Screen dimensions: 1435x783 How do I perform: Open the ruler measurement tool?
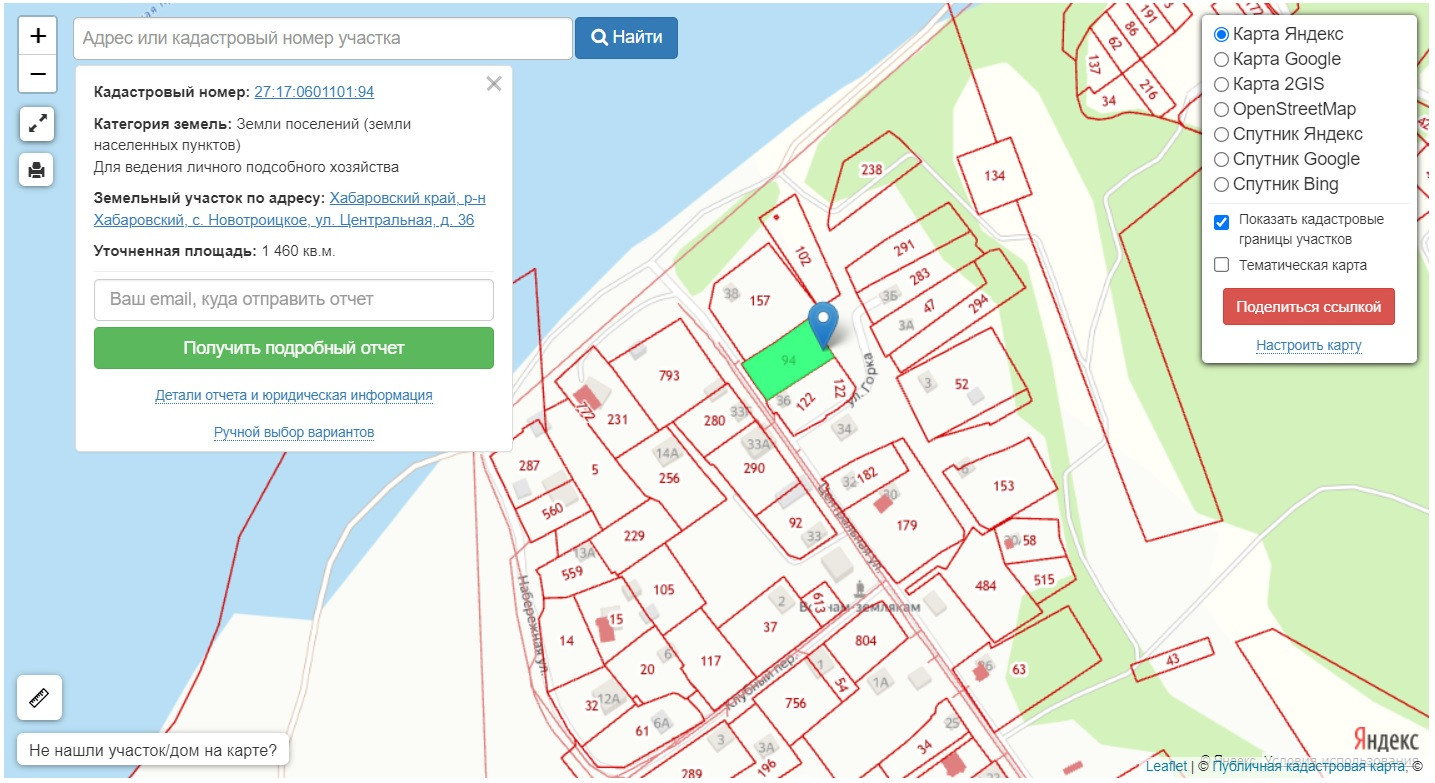click(40, 697)
